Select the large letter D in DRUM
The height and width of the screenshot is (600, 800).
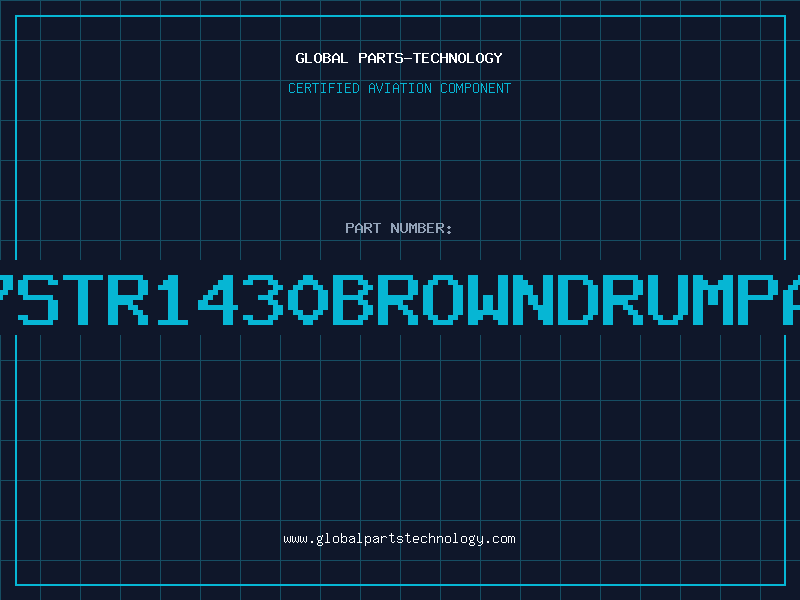(x=577, y=299)
